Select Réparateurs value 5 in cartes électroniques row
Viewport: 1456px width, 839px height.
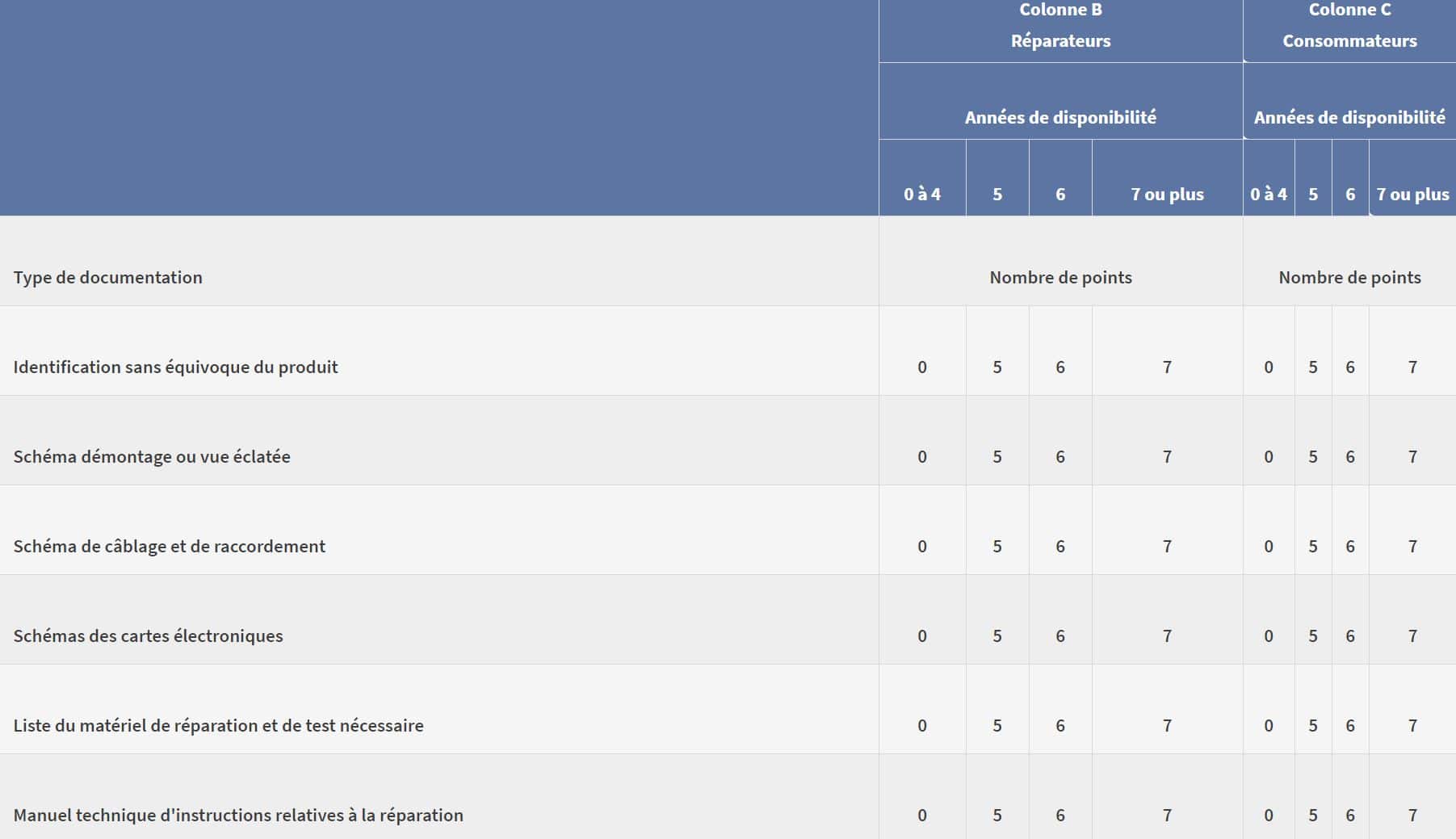(x=997, y=636)
